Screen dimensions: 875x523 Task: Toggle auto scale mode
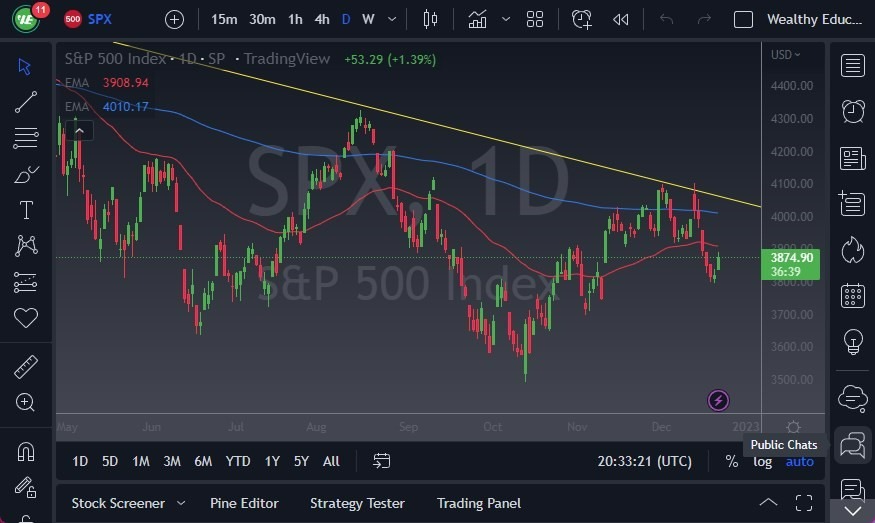coord(800,462)
